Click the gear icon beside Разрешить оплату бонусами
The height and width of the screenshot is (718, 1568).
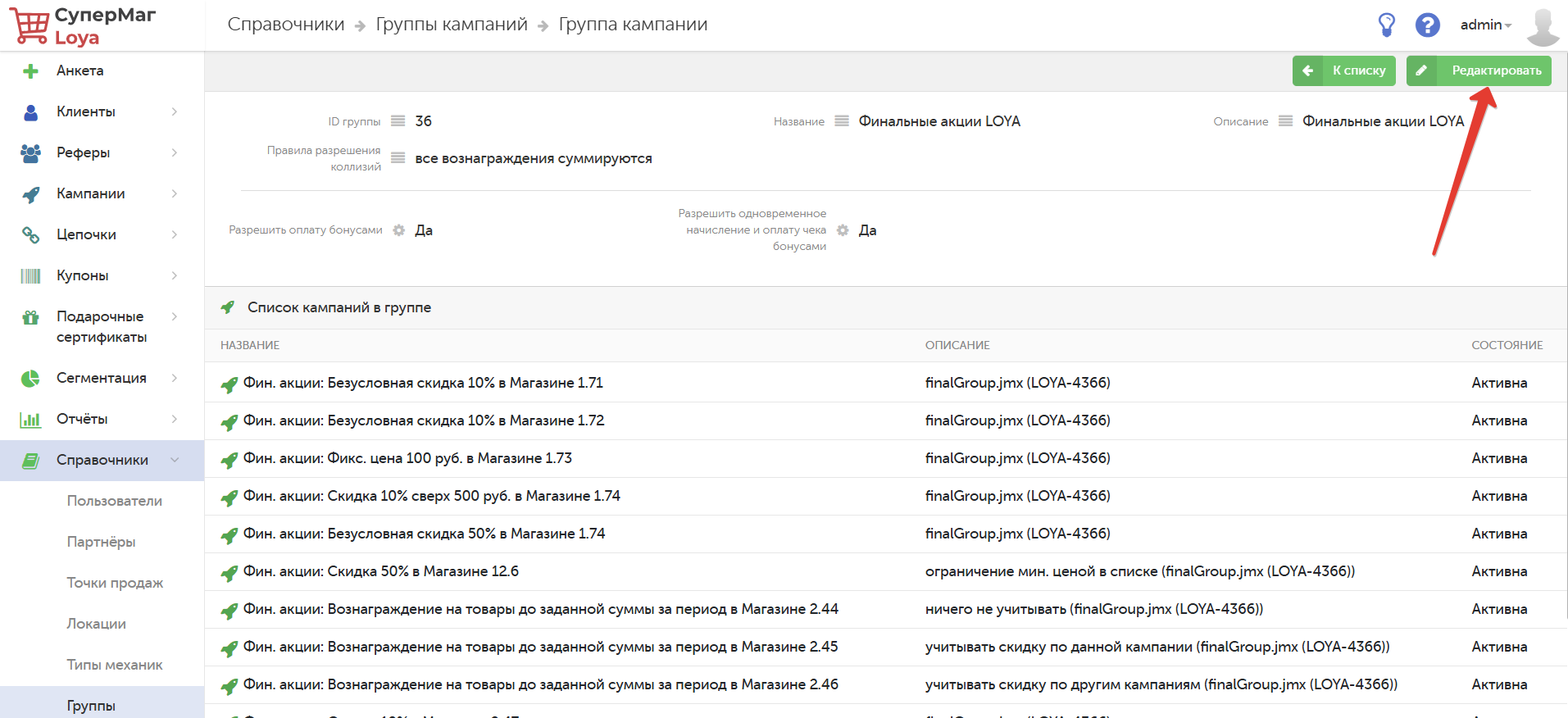pos(398,230)
